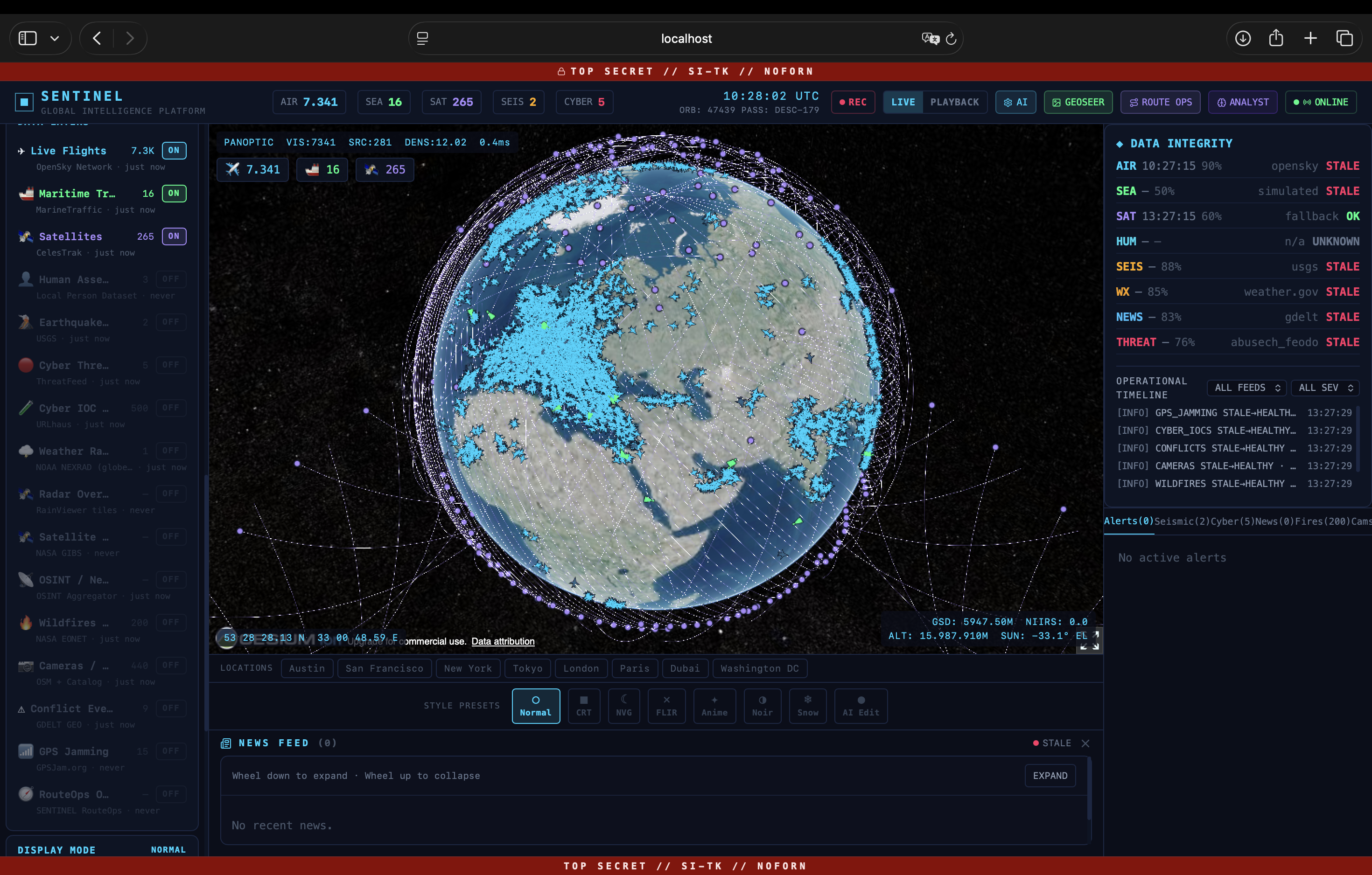Select the NVG style preset

tap(624, 706)
